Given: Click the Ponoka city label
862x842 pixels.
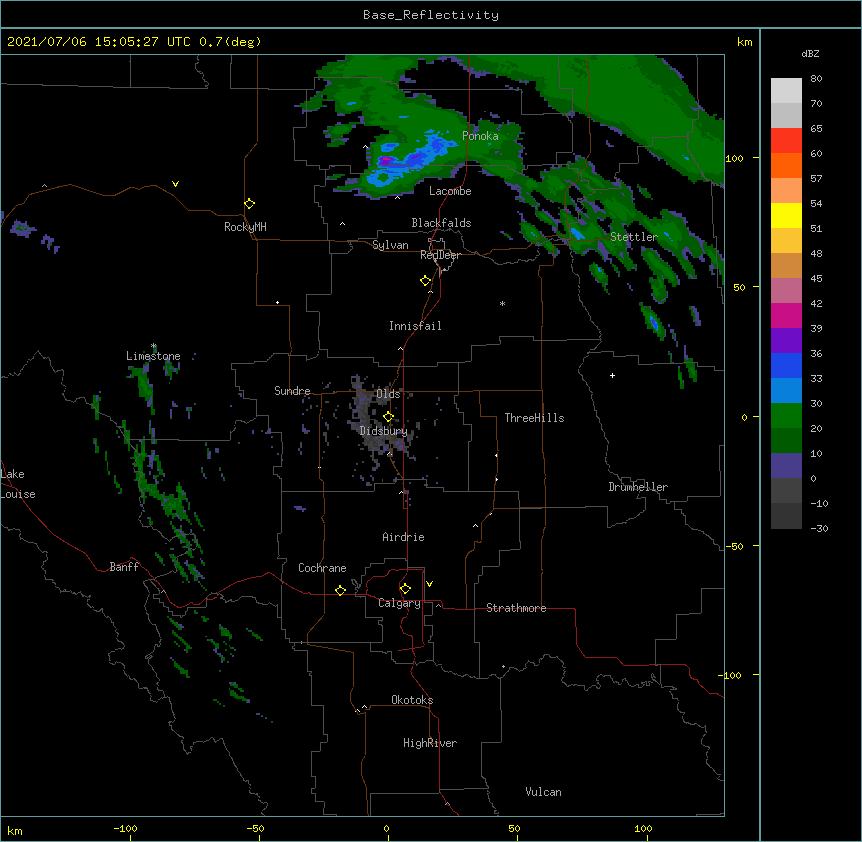Looking at the screenshot, I should pyautogui.click(x=480, y=136).
